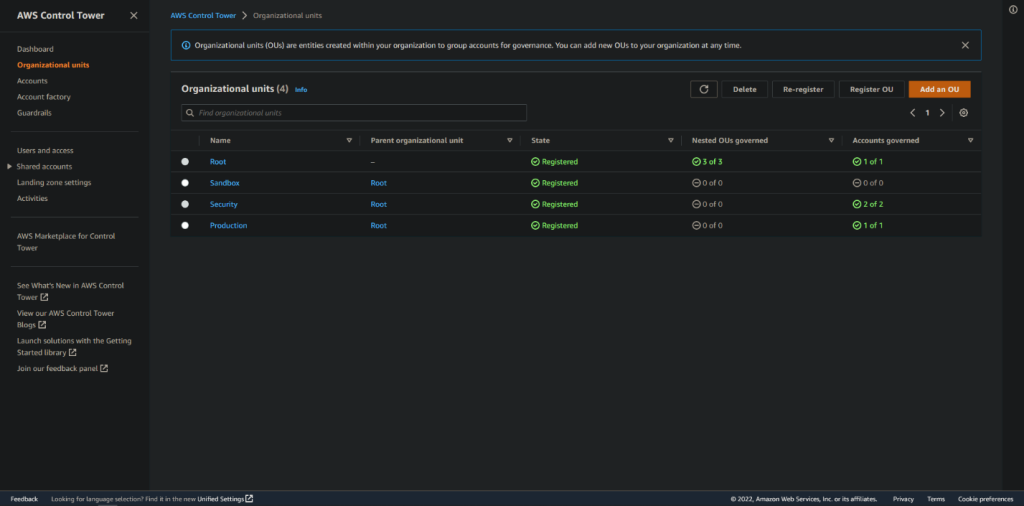Viewport: 1024px width, 506px height.
Task: Select the Security radio button
Action: tap(185, 204)
